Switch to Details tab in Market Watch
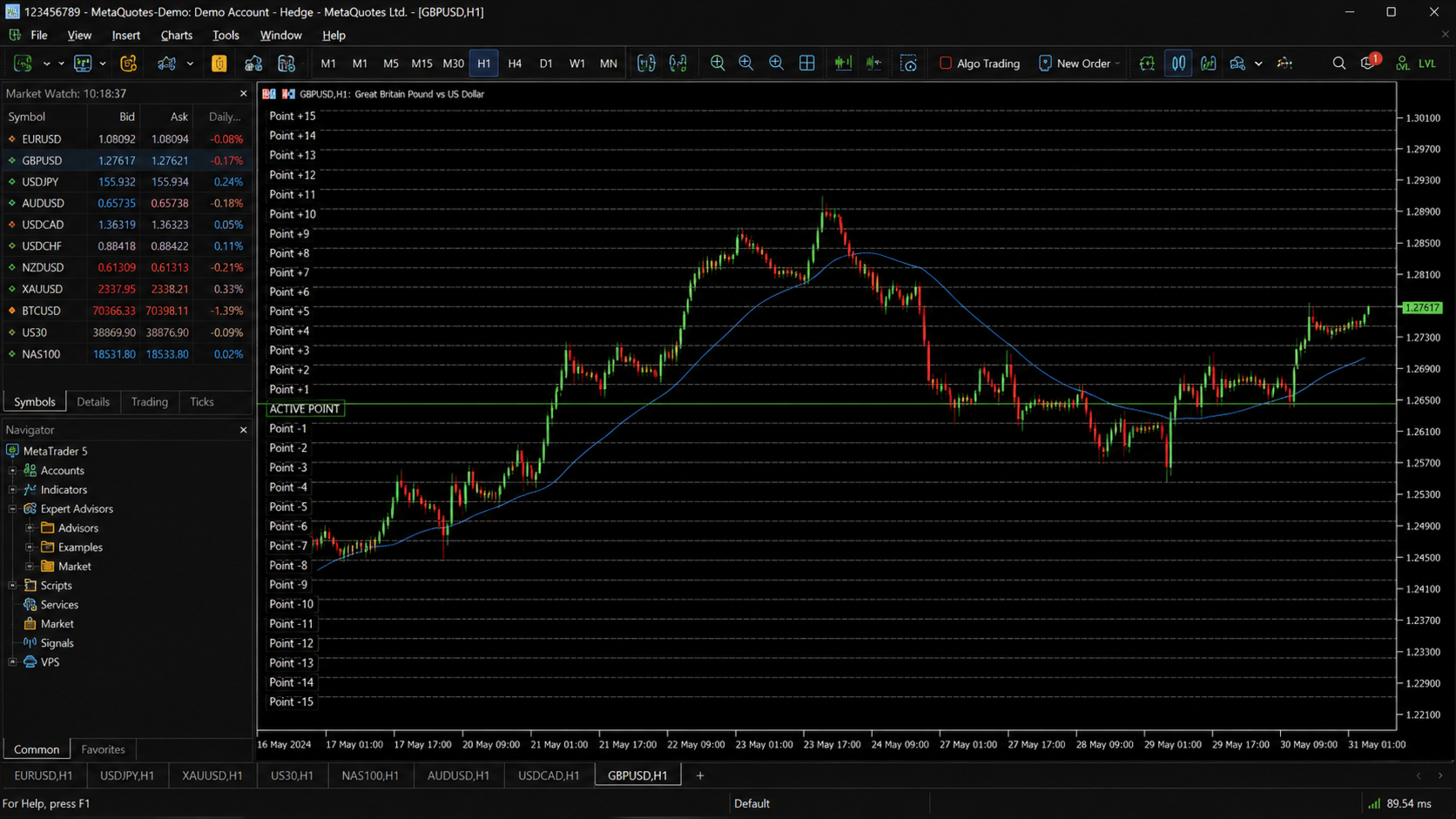The width and height of the screenshot is (1456, 819). pyautogui.click(x=93, y=401)
